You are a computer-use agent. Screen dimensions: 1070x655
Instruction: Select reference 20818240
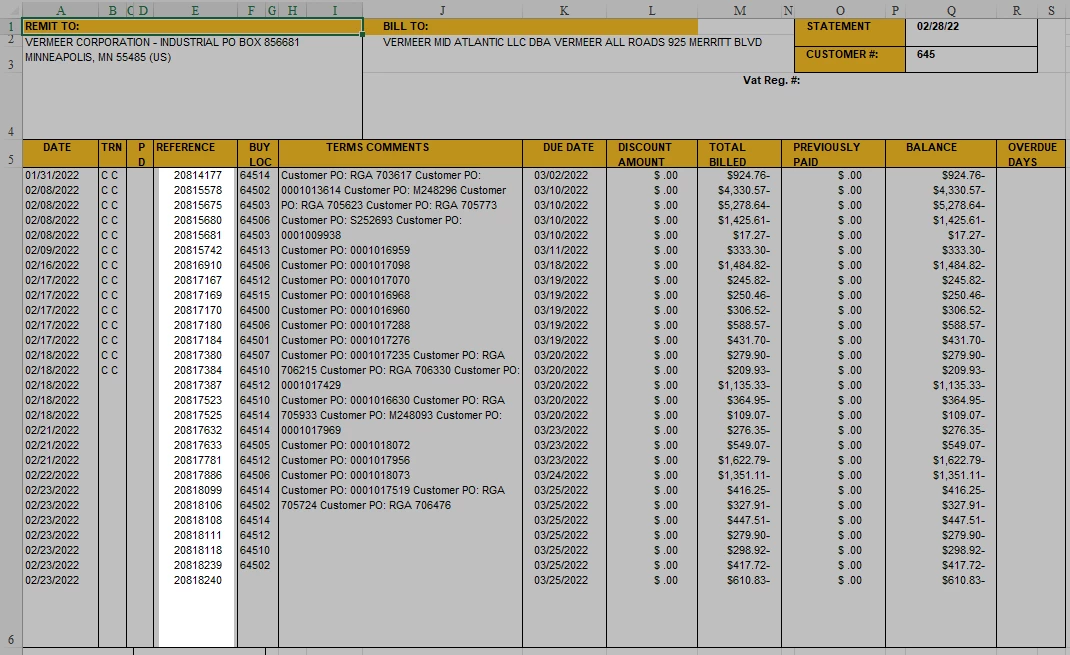[x=198, y=581]
